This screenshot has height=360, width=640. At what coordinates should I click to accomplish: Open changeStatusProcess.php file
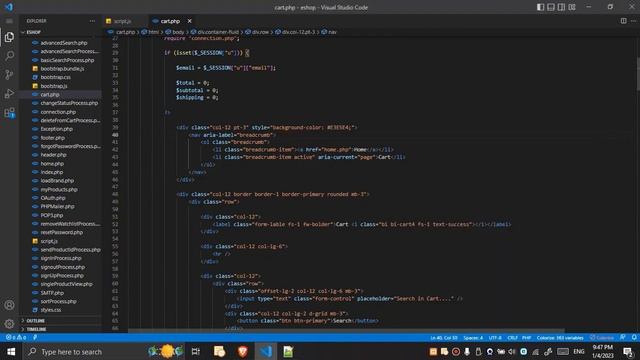[x=69, y=103]
